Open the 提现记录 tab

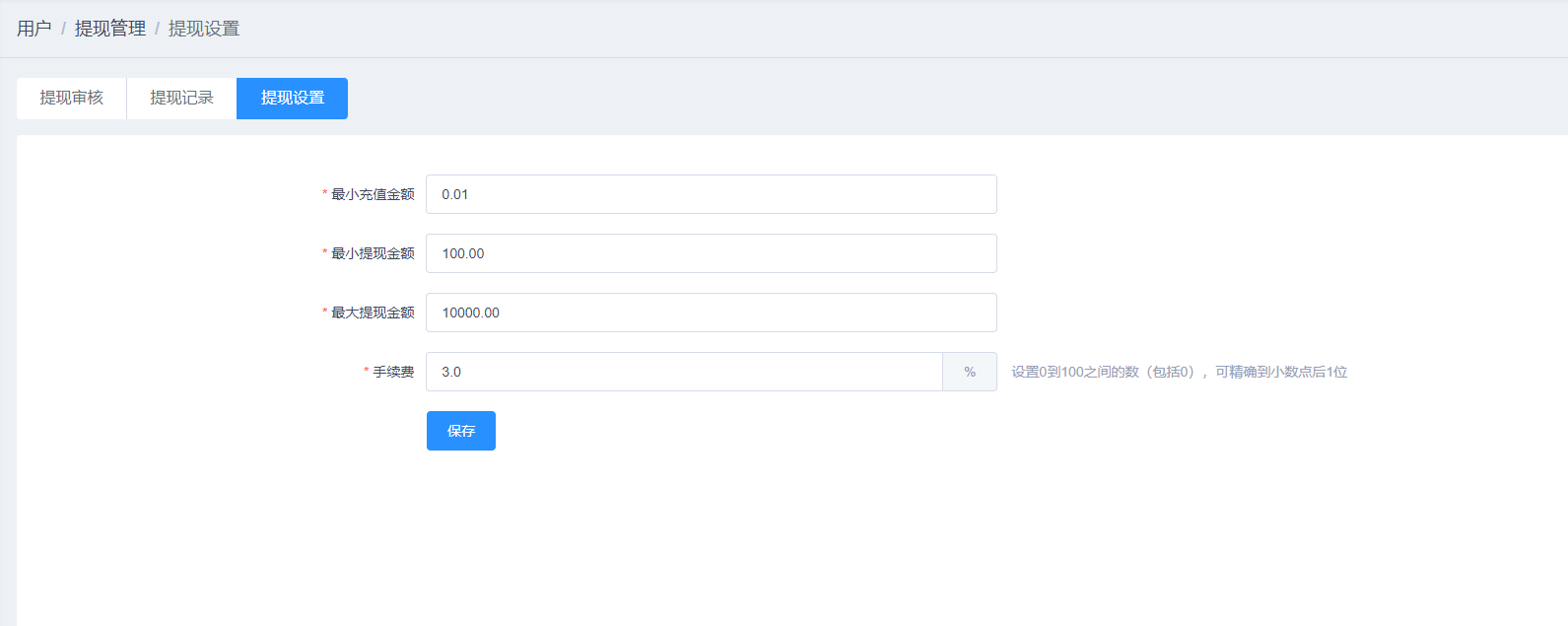pos(181,99)
